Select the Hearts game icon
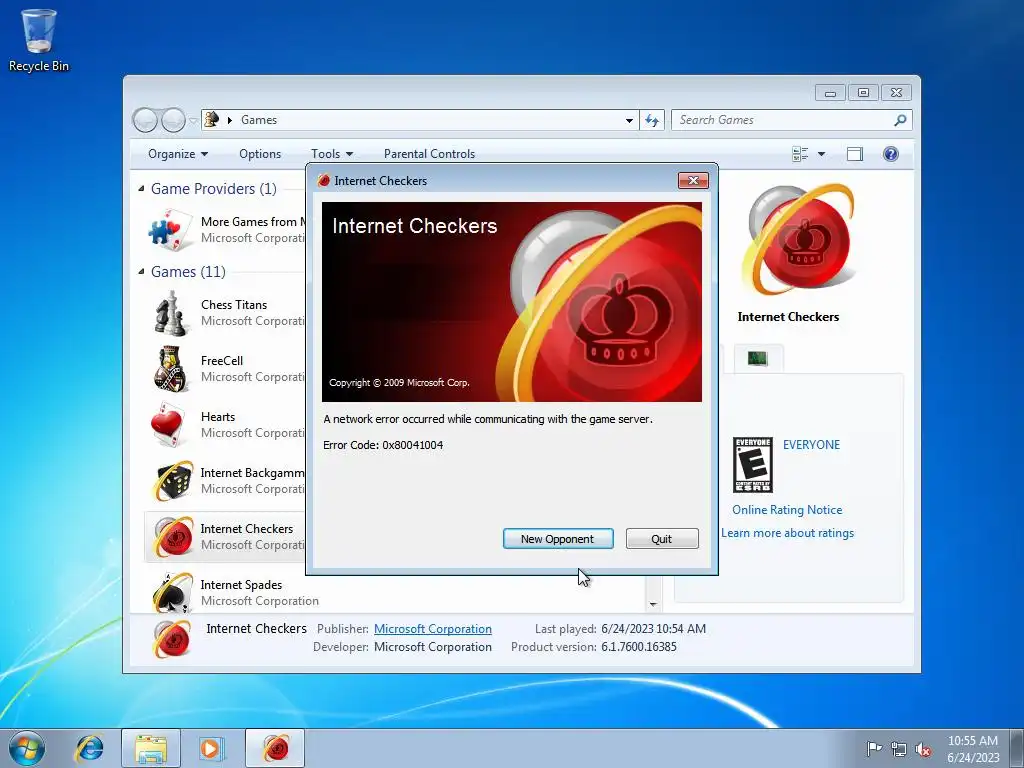 coord(169,424)
